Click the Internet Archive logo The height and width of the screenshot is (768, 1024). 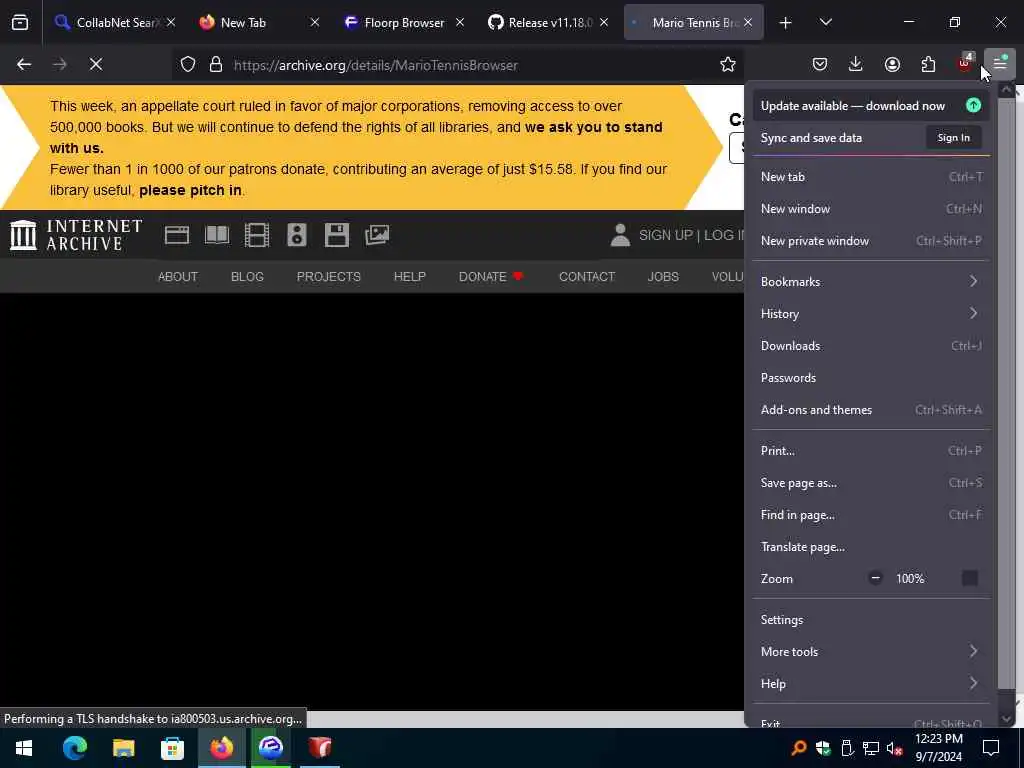pyautogui.click(x=76, y=235)
